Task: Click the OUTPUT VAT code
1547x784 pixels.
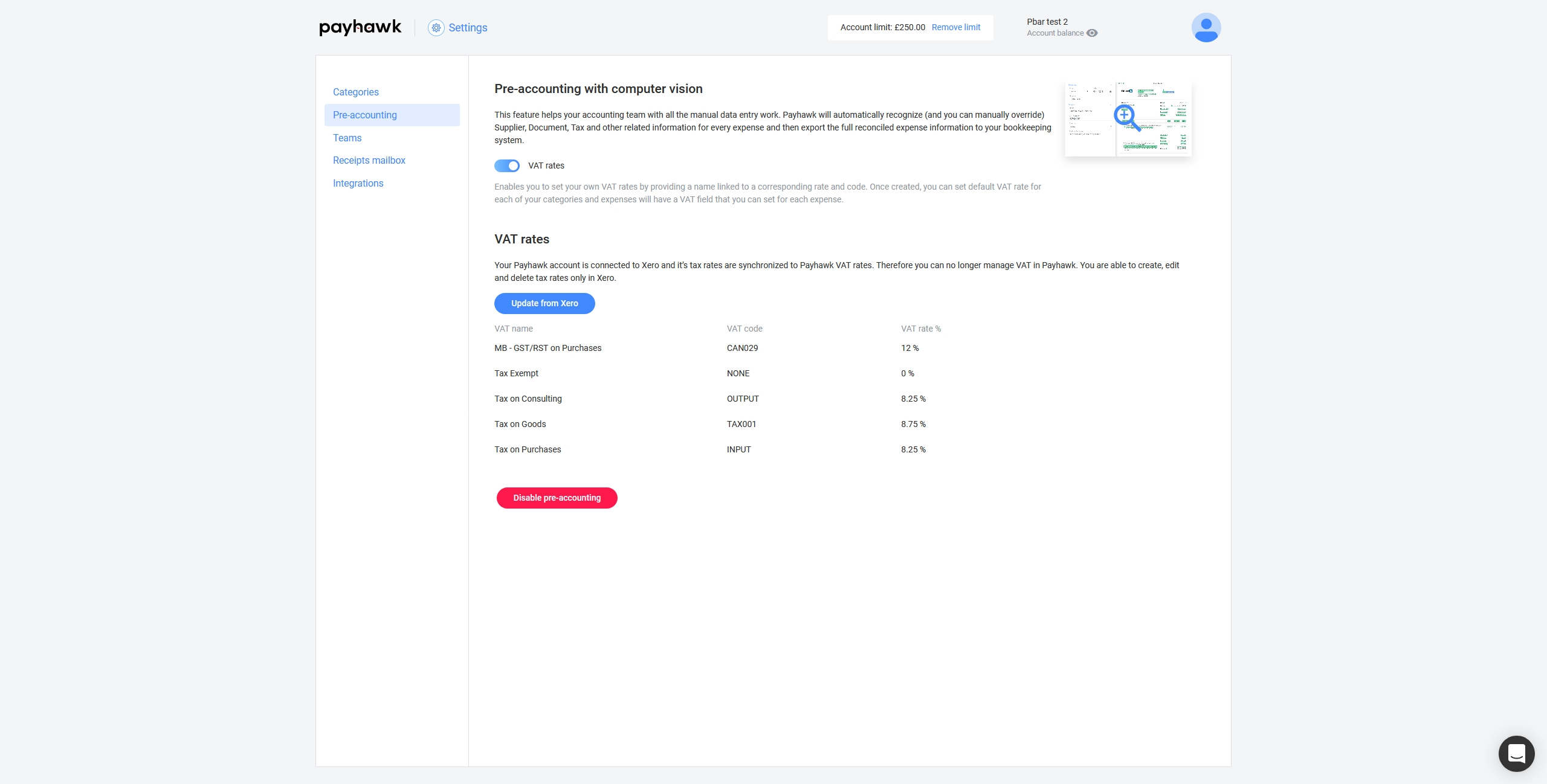Action: pos(743,399)
